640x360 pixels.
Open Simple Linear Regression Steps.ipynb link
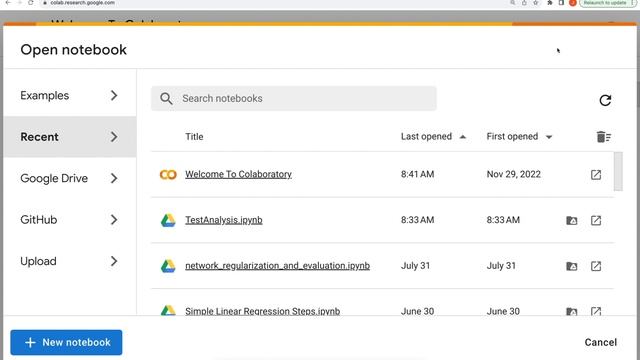coord(262,311)
